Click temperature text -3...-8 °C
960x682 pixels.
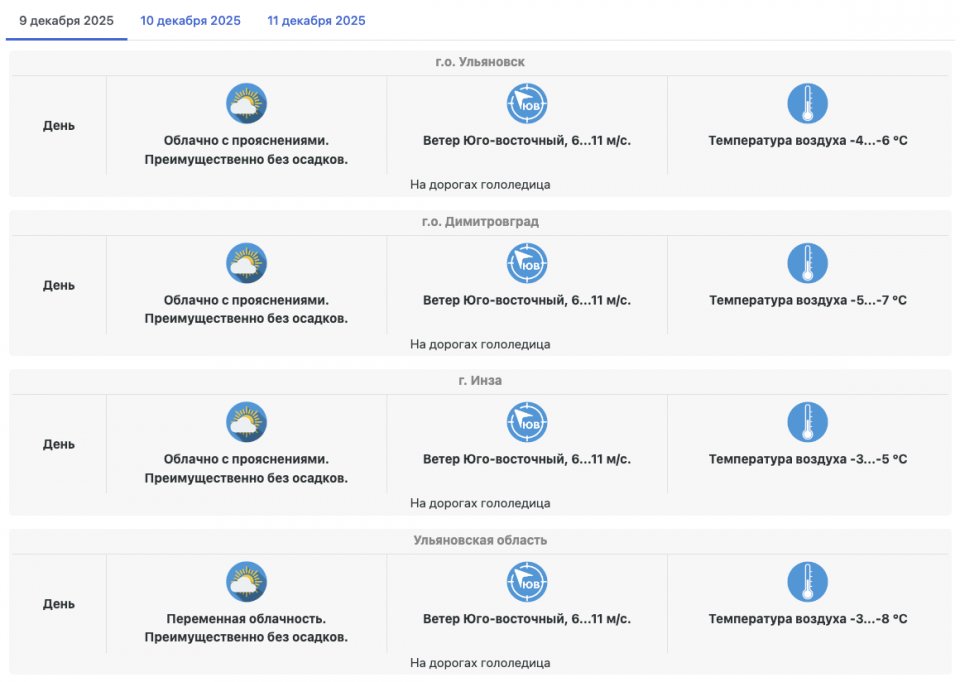[808, 619]
